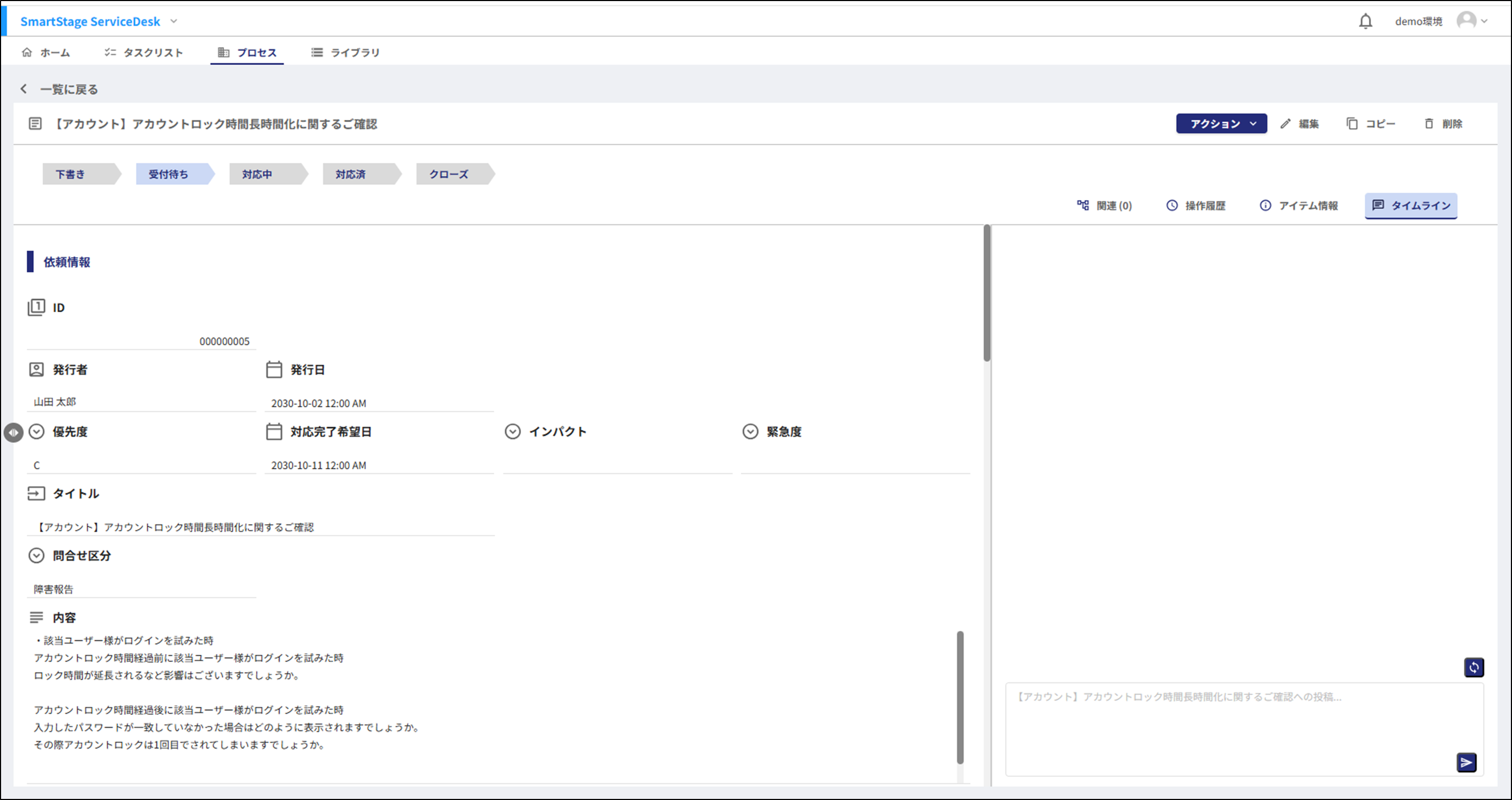Expand the 優先度 selection chevron
Image resolution: width=1512 pixels, height=800 pixels.
click(36, 432)
